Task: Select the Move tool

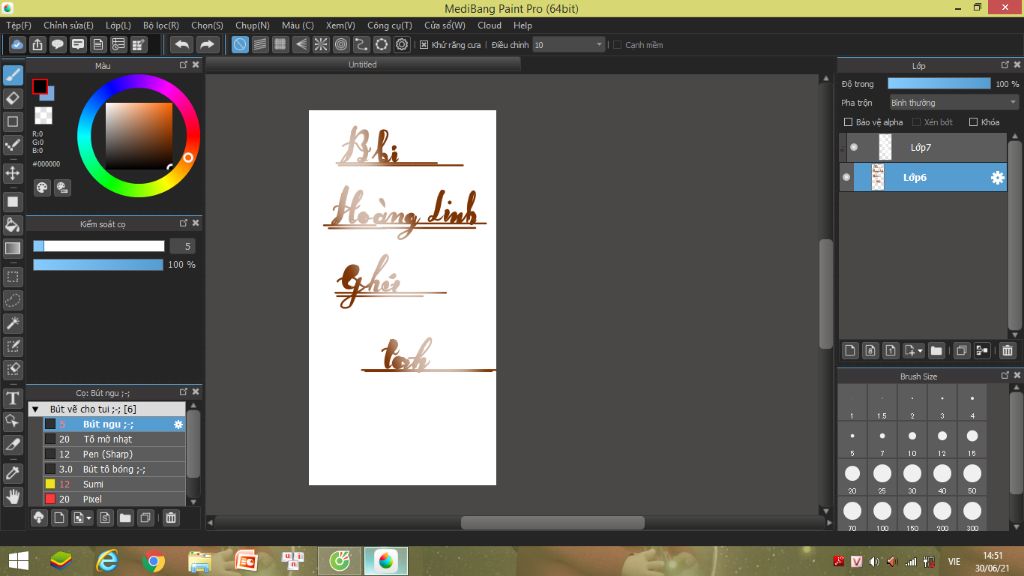Action: [13, 173]
